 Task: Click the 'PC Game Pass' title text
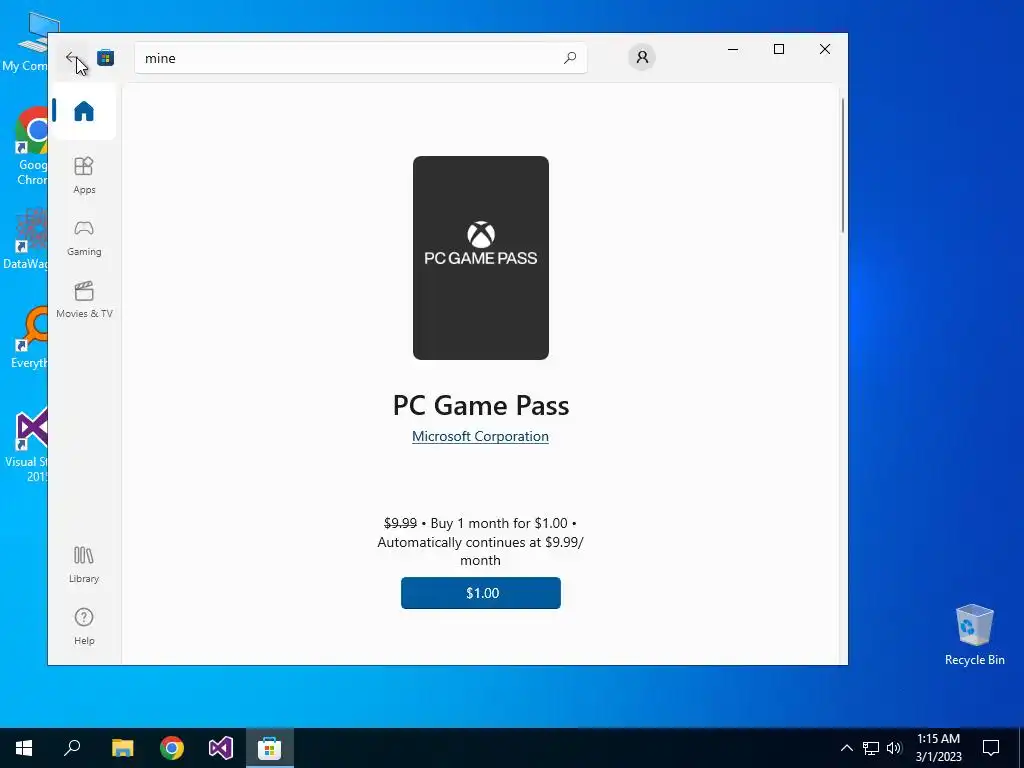pos(481,405)
